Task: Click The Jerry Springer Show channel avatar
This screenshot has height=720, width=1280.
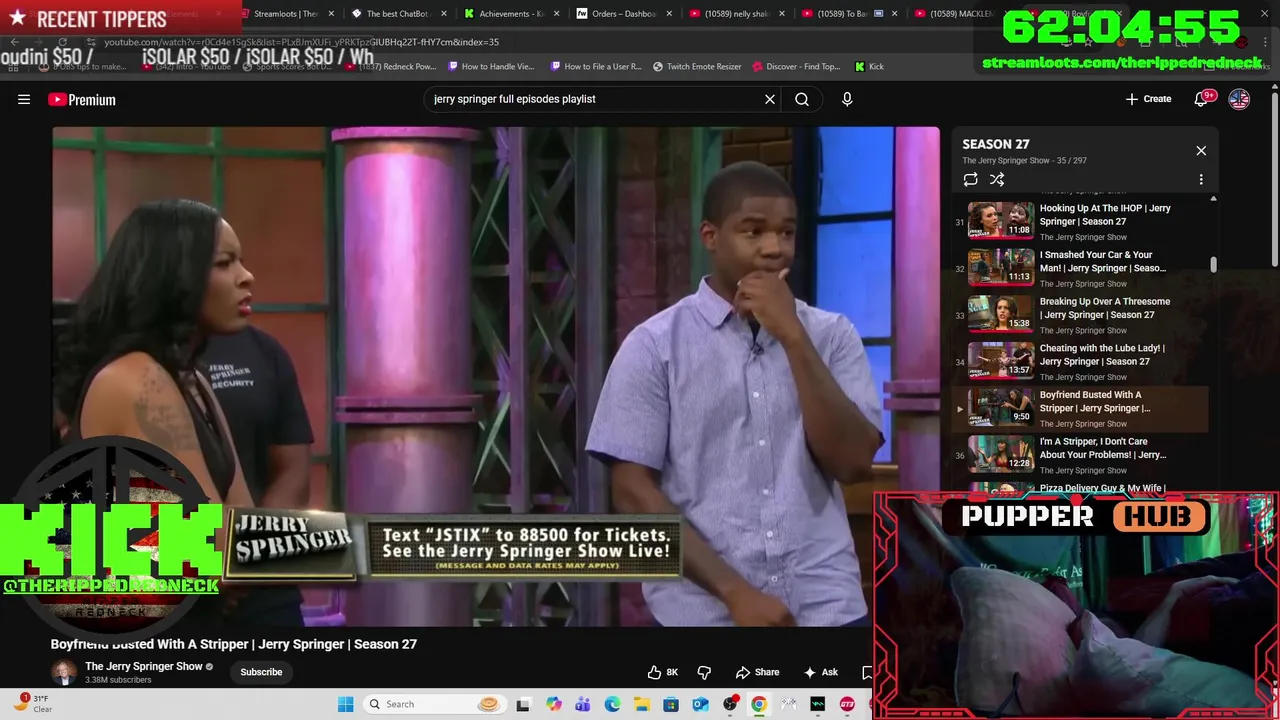Action: 64,672
